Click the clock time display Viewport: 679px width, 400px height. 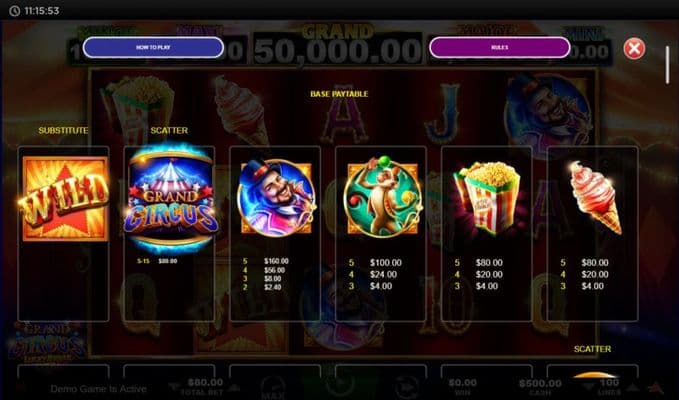pos(42,11)
